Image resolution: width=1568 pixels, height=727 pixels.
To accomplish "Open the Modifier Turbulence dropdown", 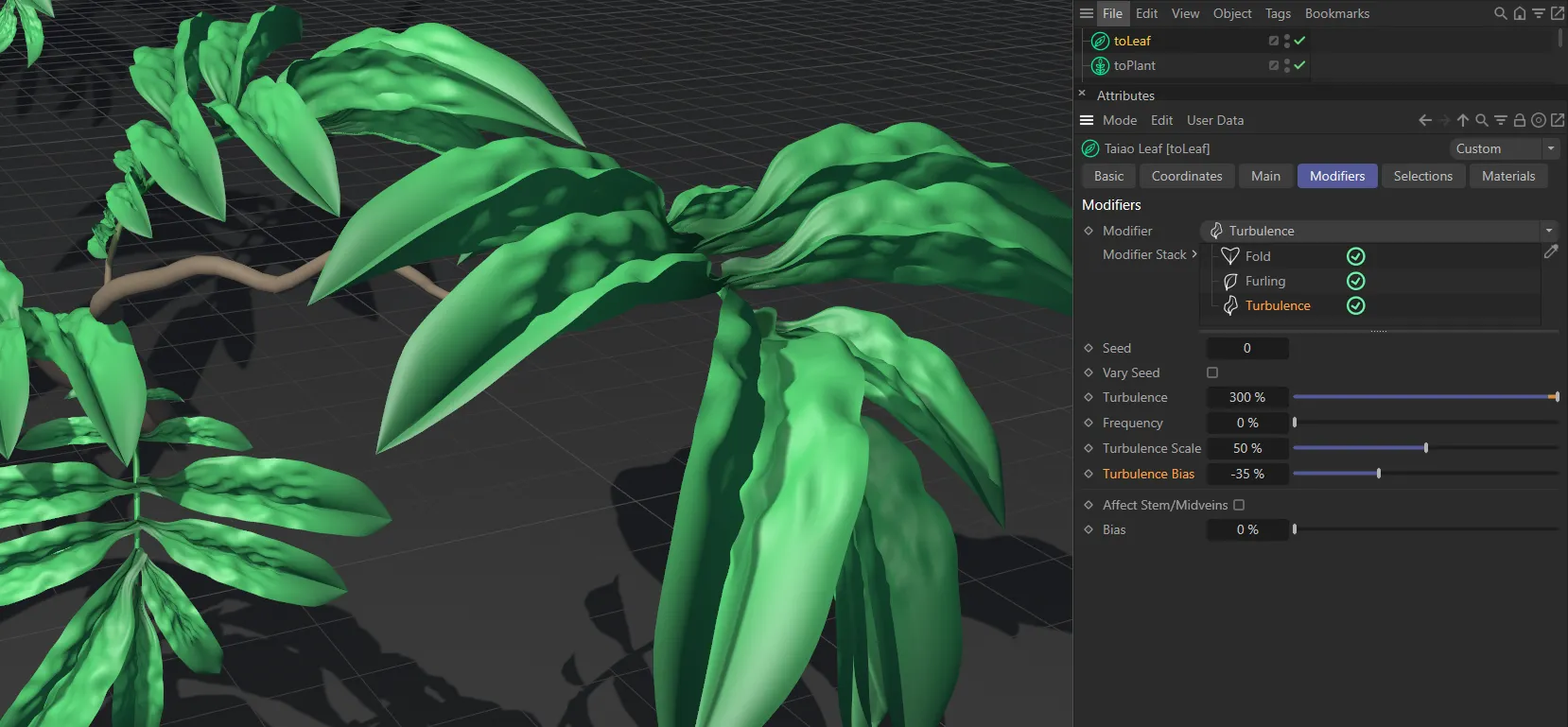I will (1379, 231).
